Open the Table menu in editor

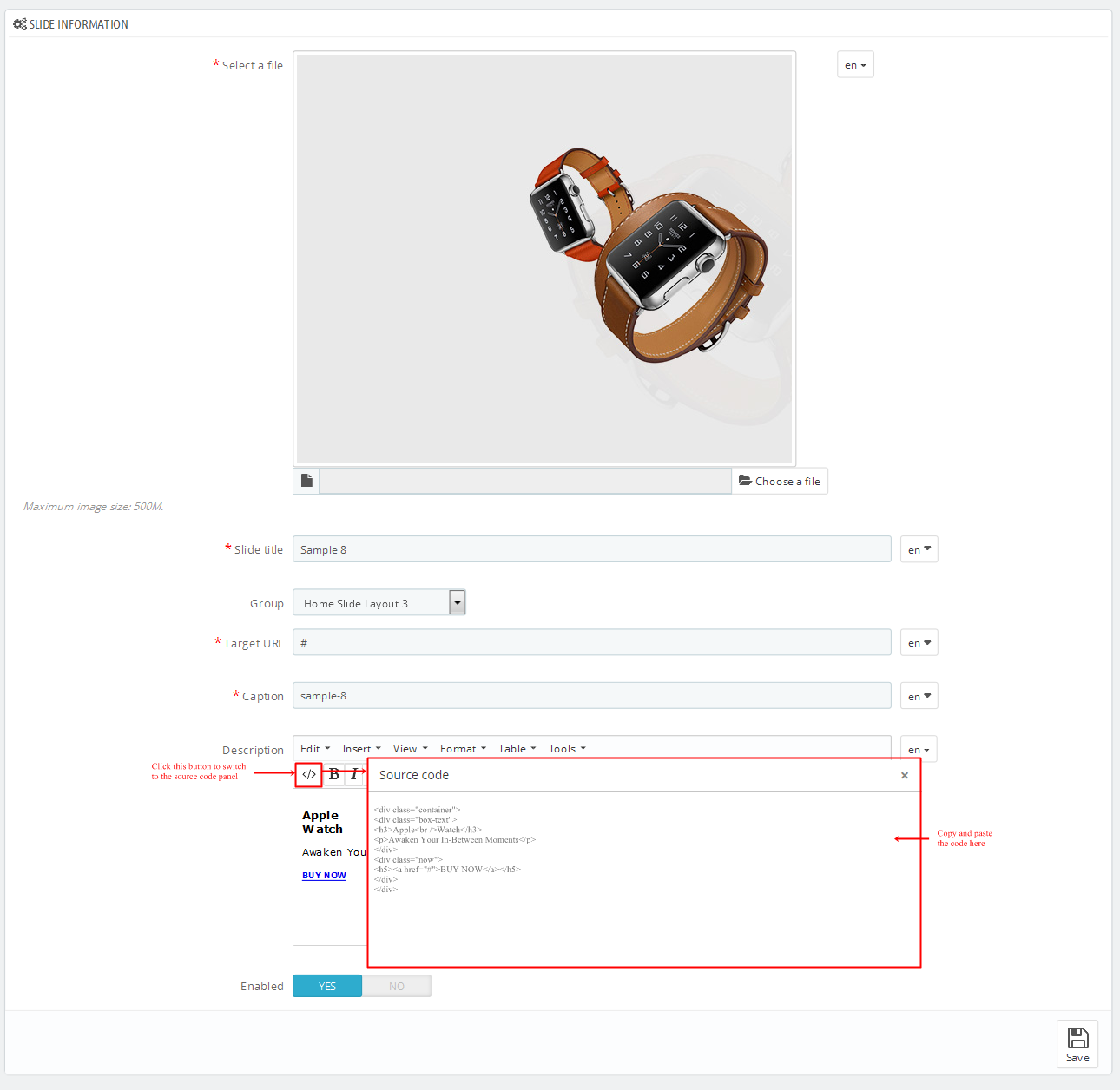click(x=517, y=748)
